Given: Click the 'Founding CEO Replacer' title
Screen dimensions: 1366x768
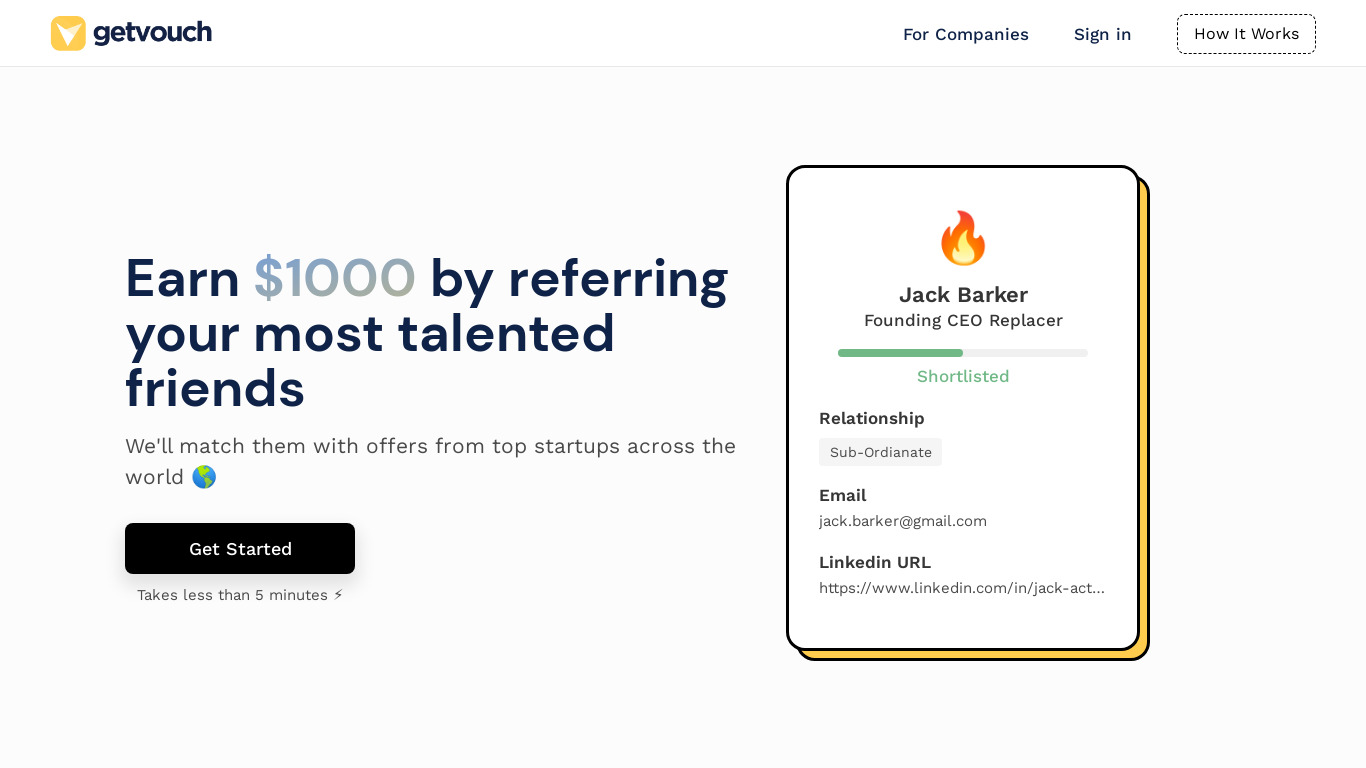Looking at the screenshot, I should [x=962, y=320].
